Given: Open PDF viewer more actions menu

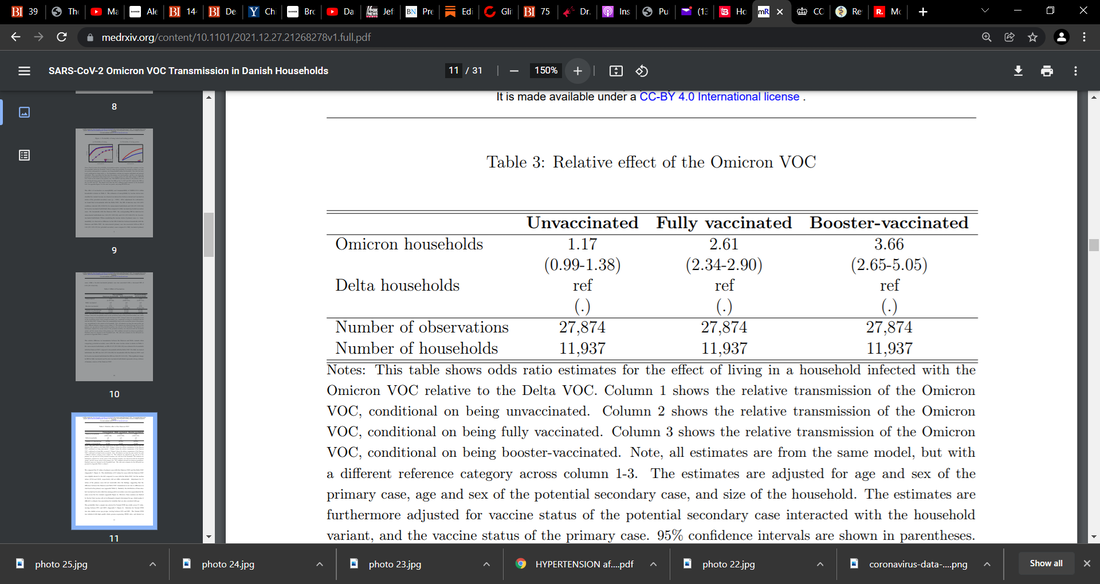Looking at the screenshot, I should point(1075,71).
